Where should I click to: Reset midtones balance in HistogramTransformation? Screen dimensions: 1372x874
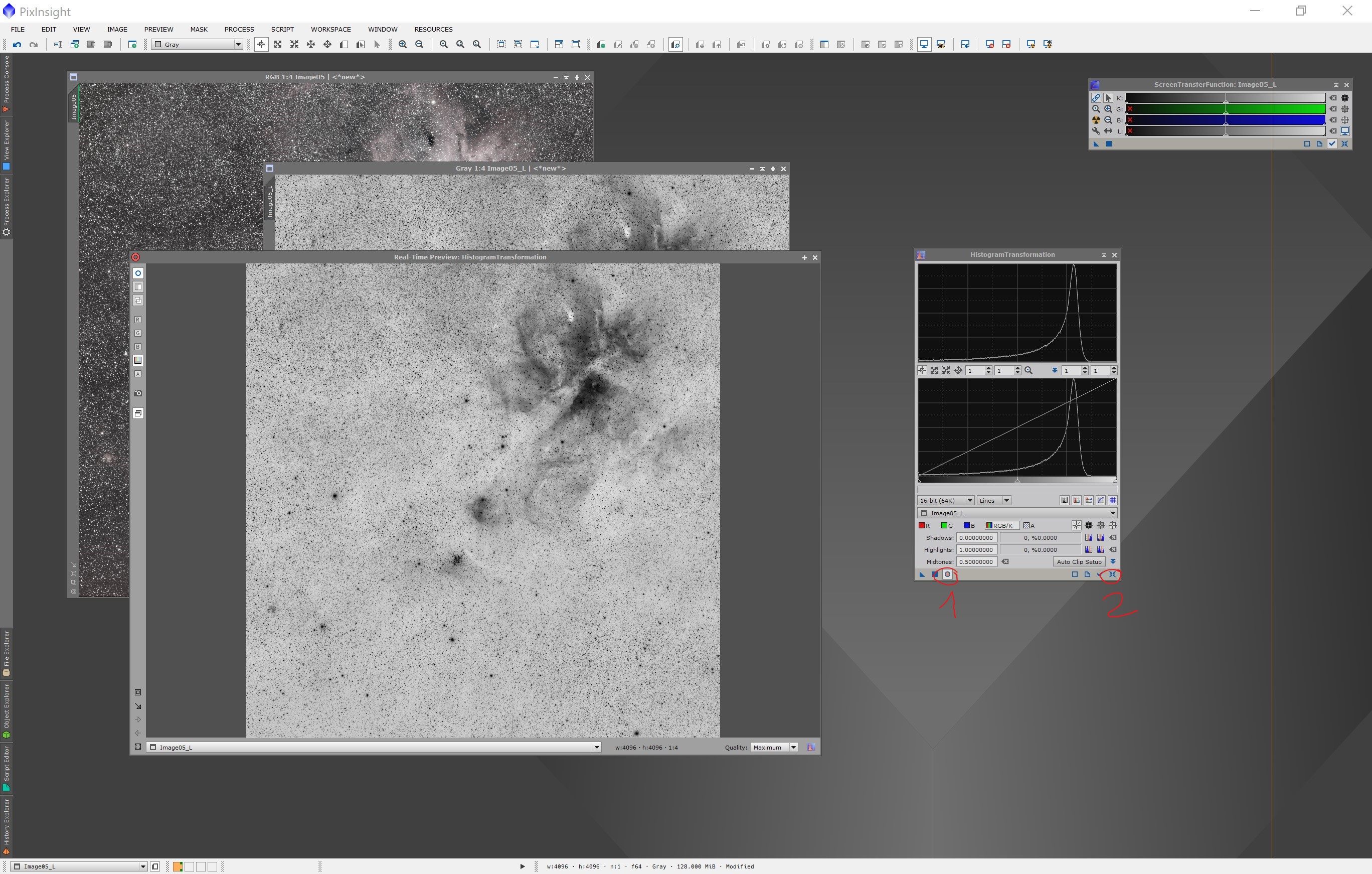coord(1005,561)
